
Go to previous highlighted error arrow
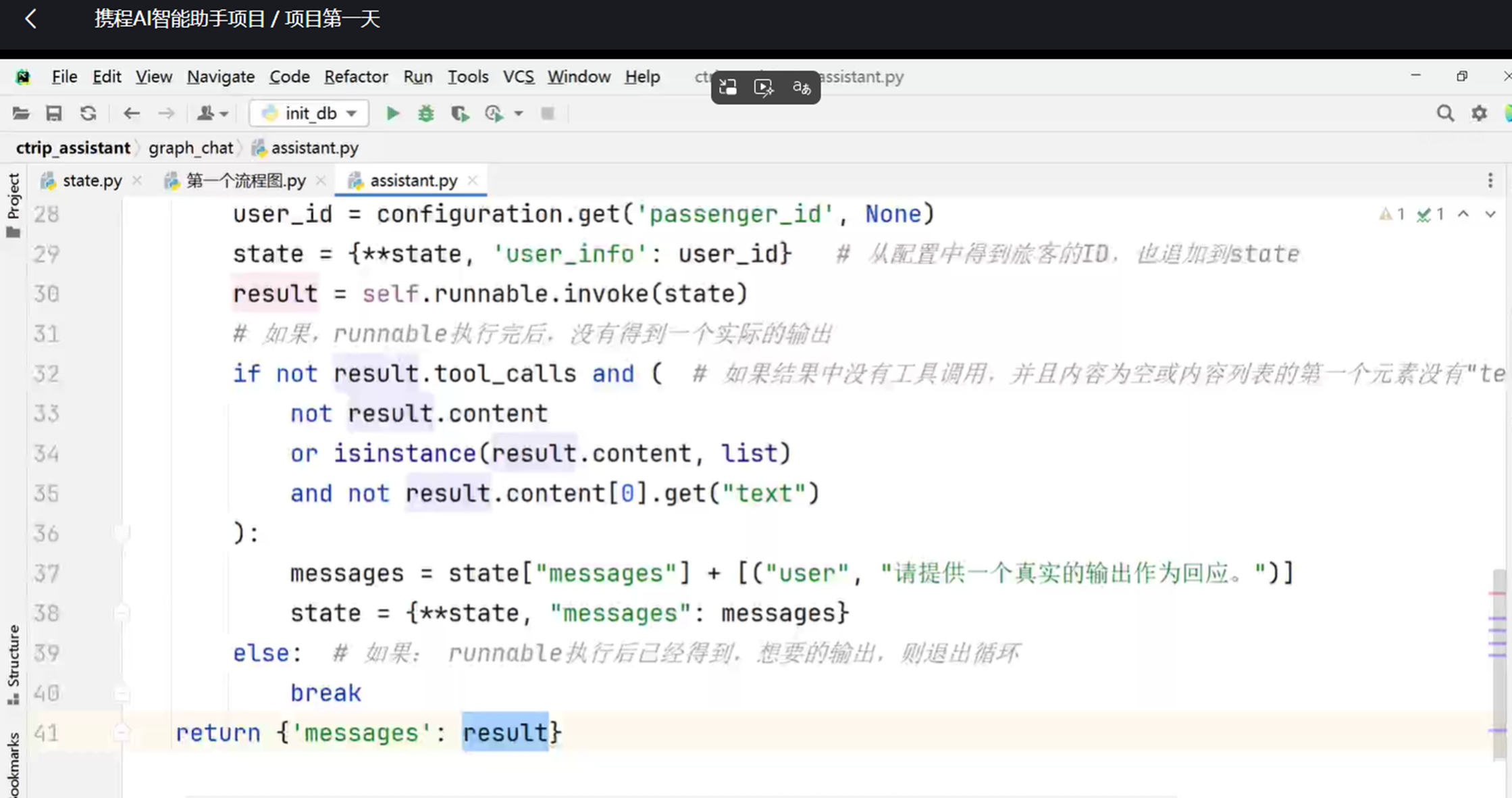coord(1463,214)
